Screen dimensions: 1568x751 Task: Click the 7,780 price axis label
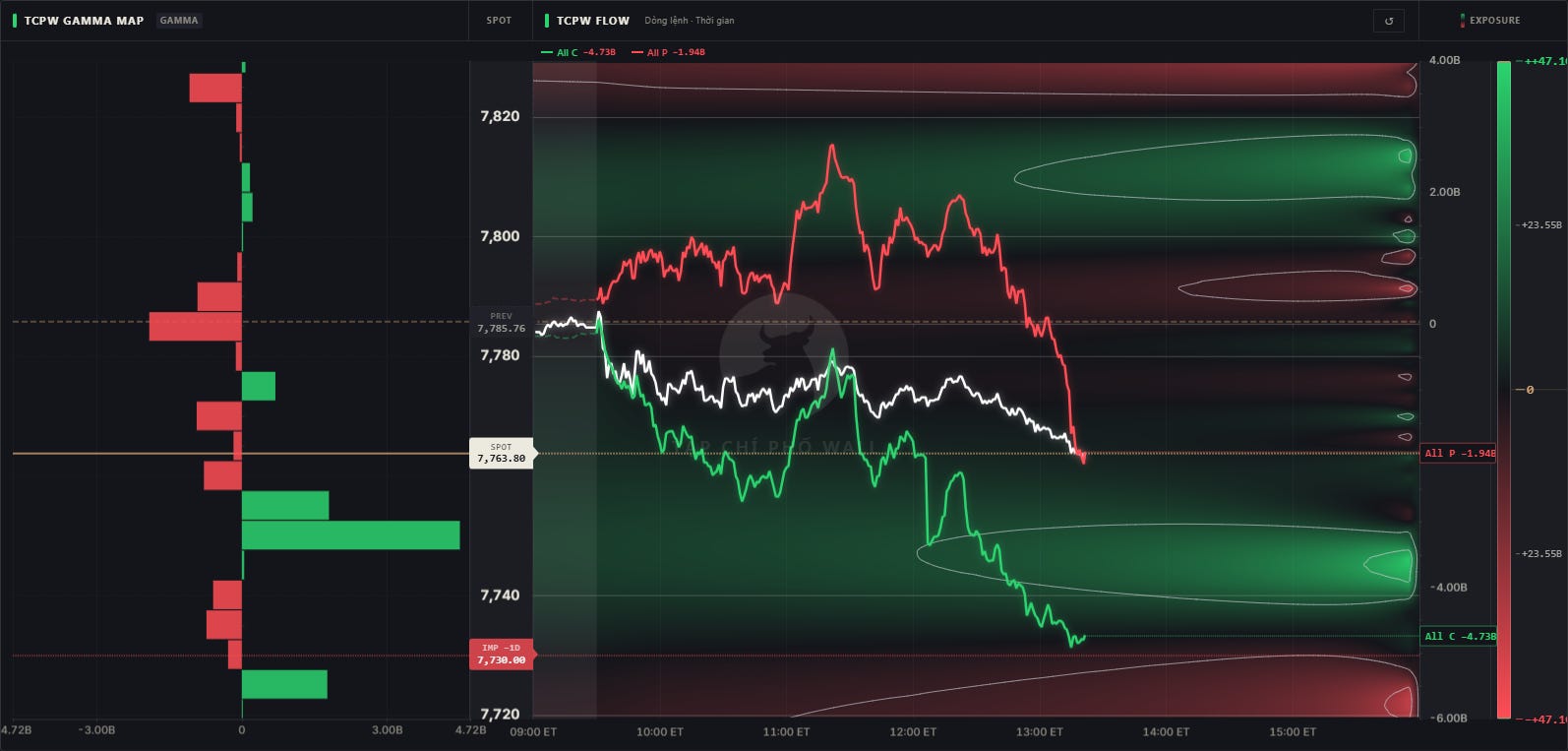pyautogui.click(x=500, y=355)
